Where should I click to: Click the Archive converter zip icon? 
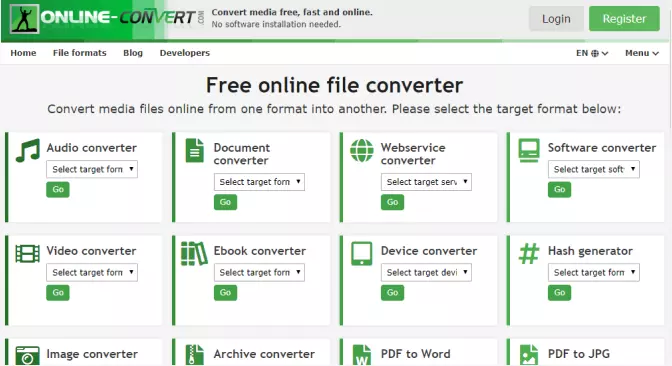[195, 355]
